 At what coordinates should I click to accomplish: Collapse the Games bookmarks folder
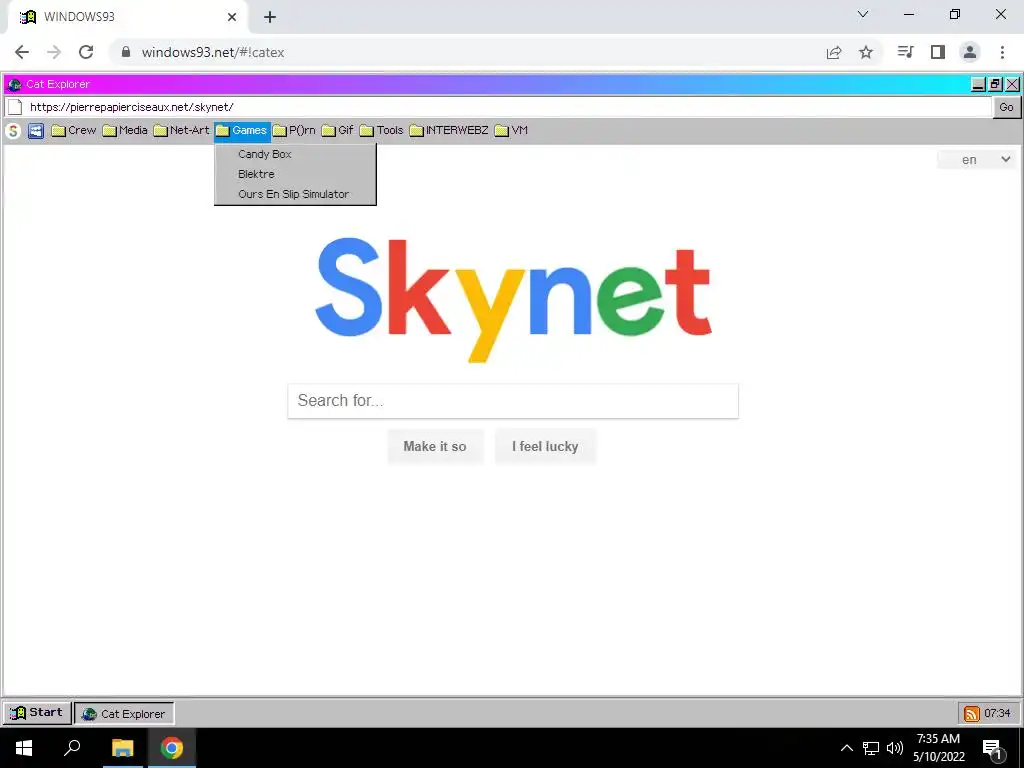242,131
